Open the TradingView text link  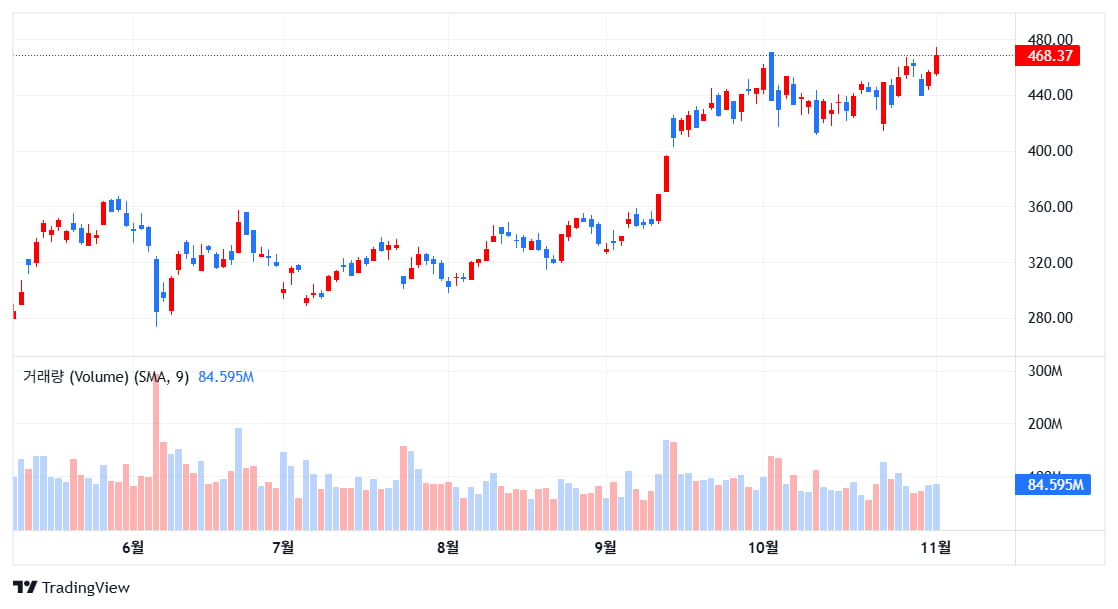[x=86, y=588]
